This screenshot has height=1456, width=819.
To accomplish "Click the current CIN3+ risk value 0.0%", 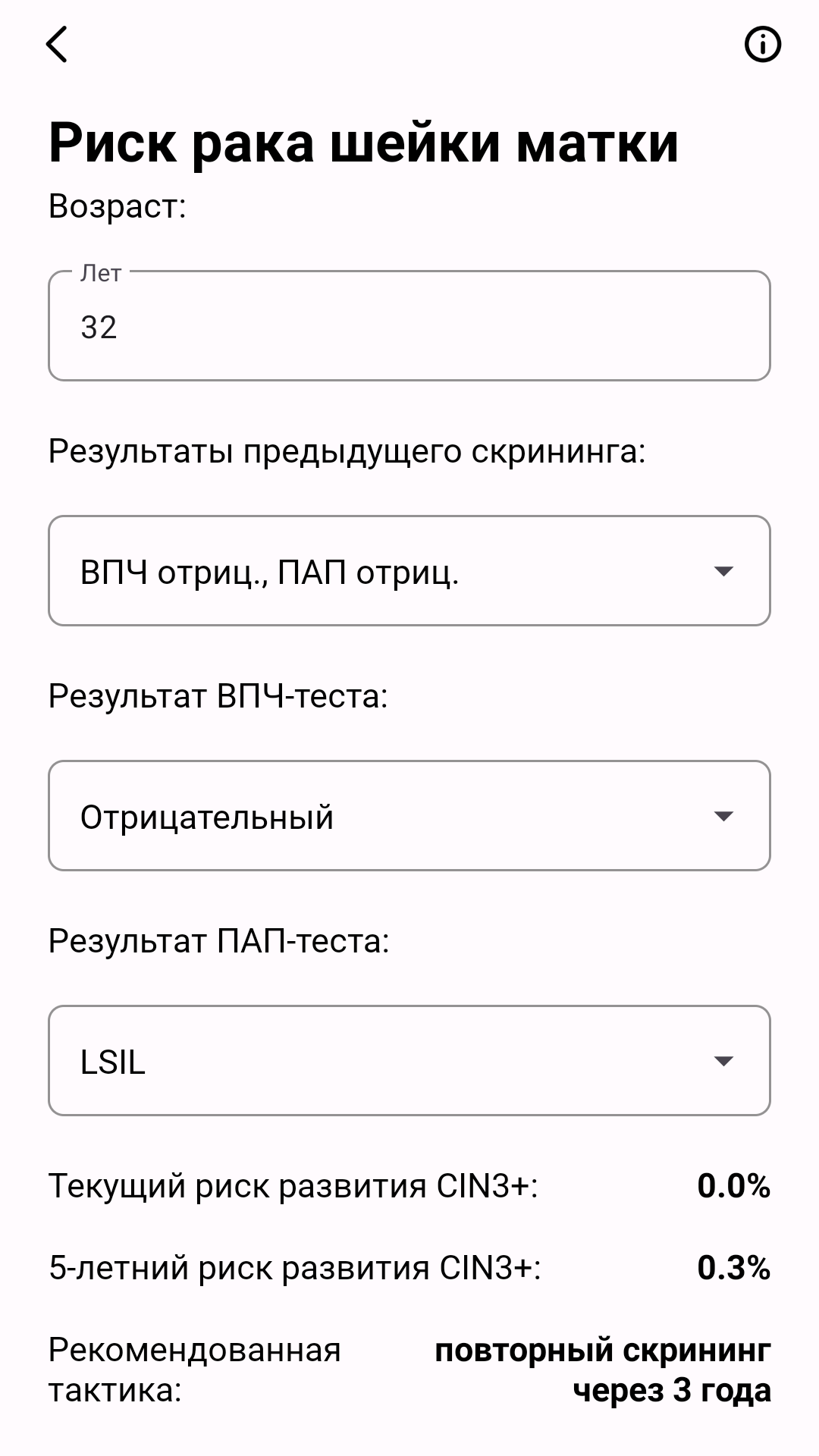I will tap(734, 1186).
